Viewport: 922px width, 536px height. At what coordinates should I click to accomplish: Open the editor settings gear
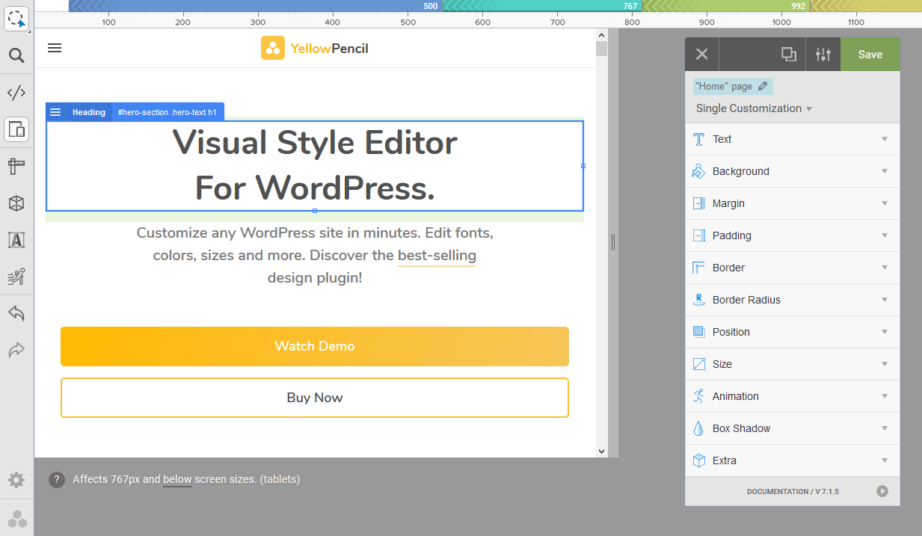[16, 480]
